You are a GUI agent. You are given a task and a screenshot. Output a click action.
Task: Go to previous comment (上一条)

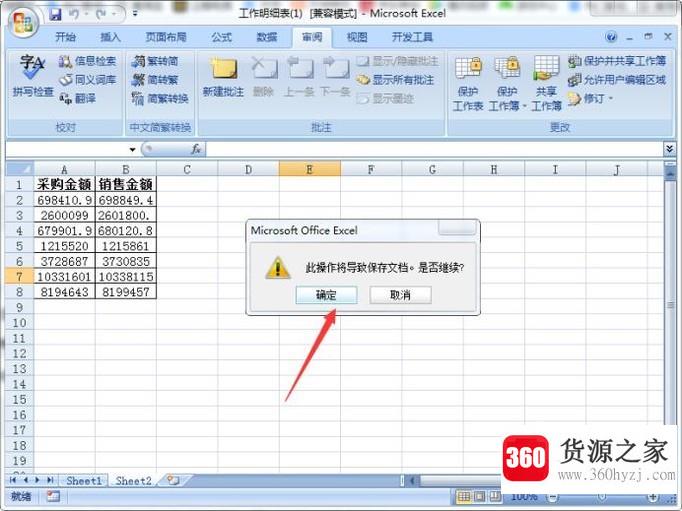[x=299, y=77]
